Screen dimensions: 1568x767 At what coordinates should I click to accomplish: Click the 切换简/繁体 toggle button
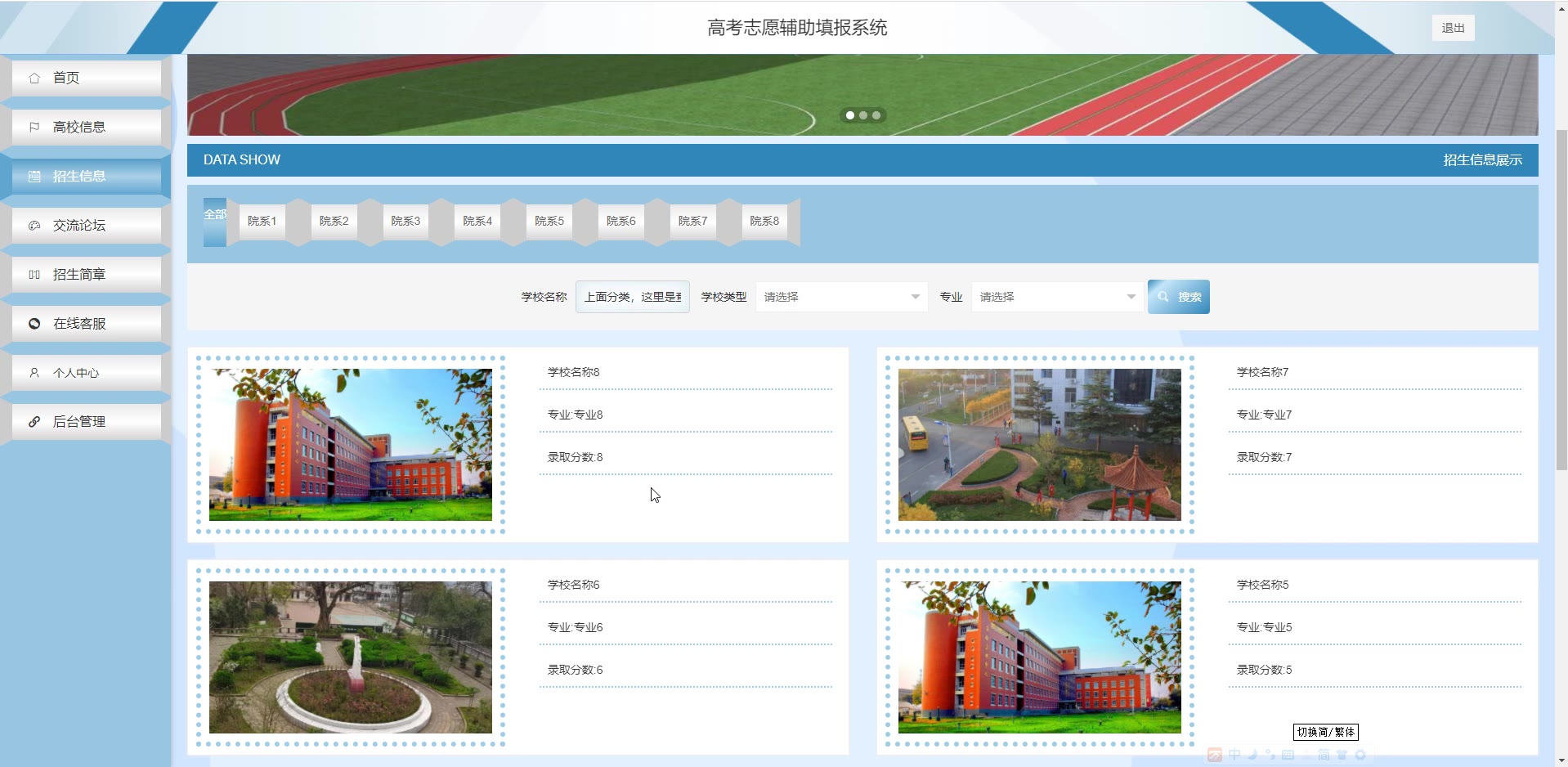click(x=1326, y=732)
